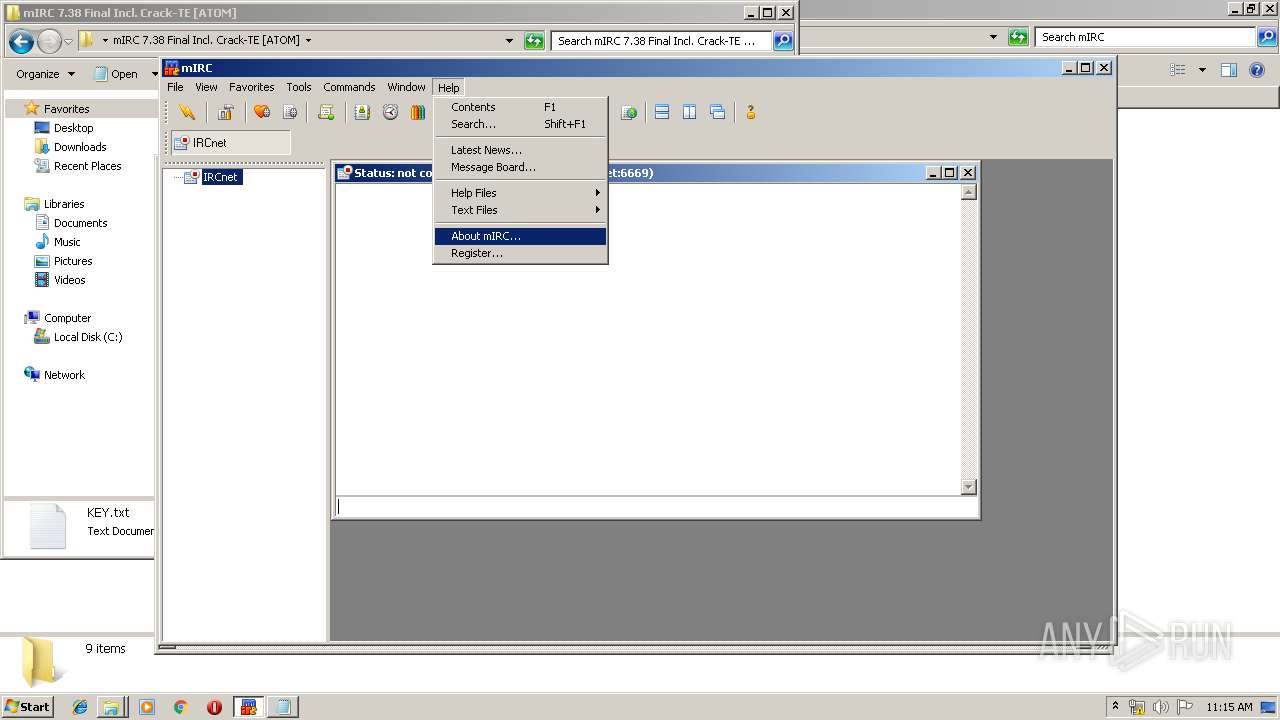Screen dimensions: 1280x720
Task: Click the IRCnet switchbar button
Action: 231,143
